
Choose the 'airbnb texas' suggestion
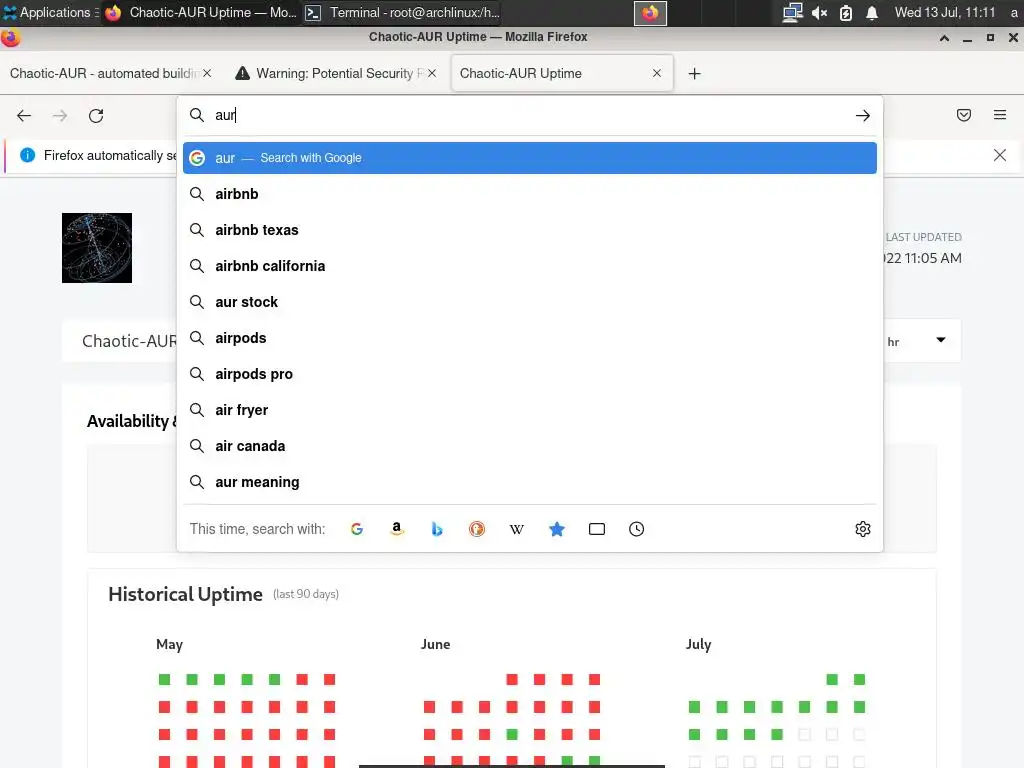point(530,230)
